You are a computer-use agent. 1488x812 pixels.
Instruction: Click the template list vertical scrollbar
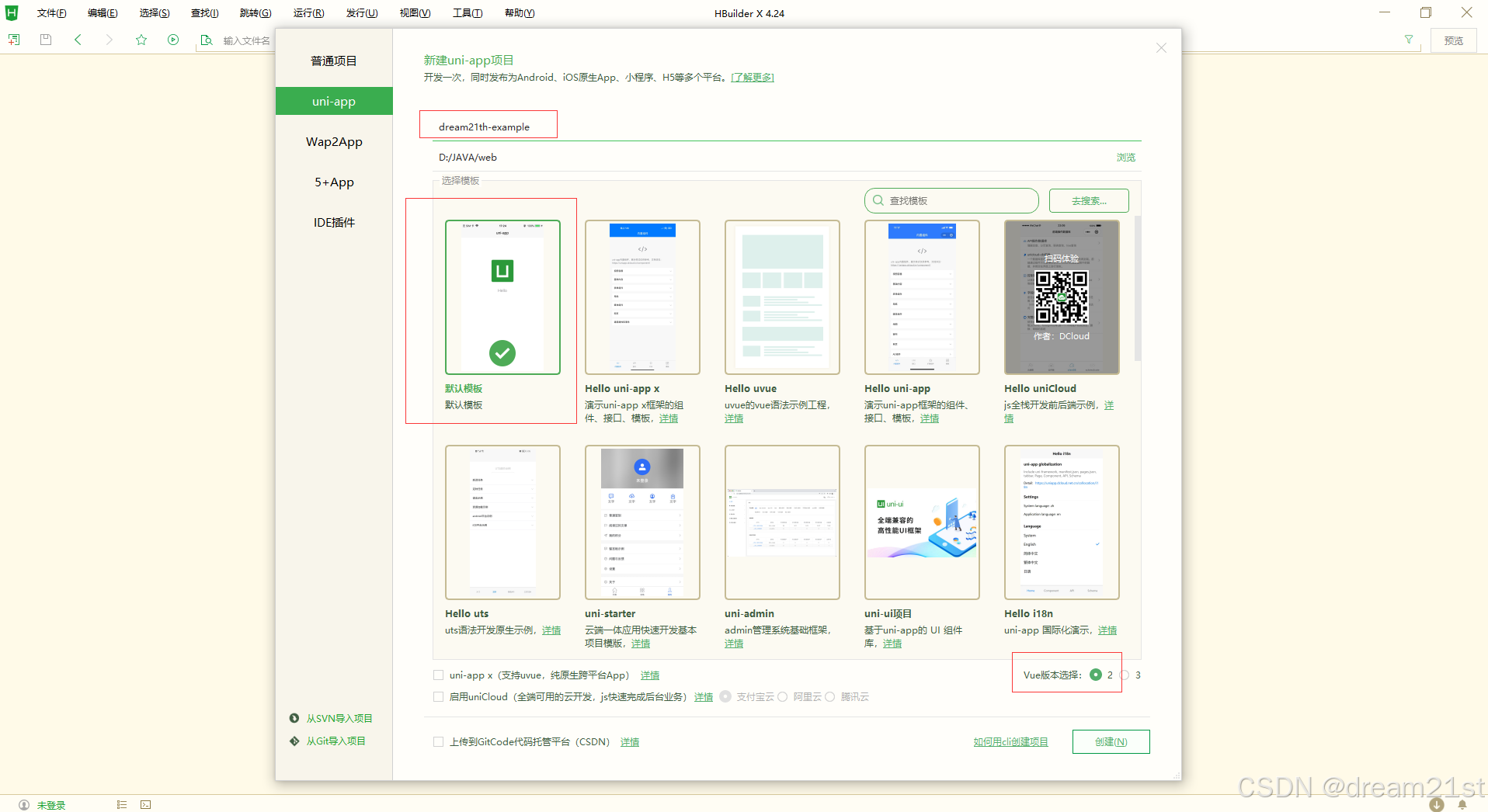(x=1137, y=289)
